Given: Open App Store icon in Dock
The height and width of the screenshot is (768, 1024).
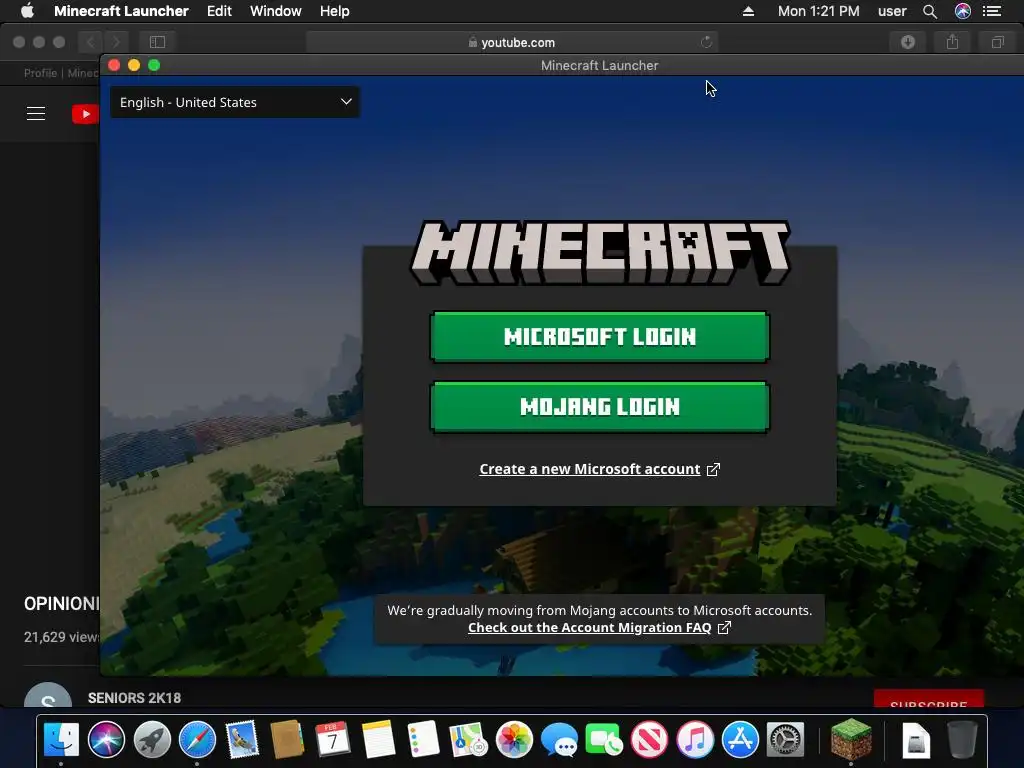Looking at the screenshot, I should 740,740.
